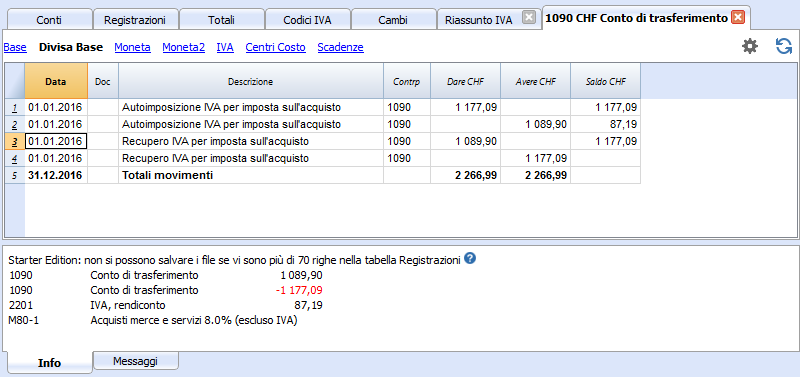Click the Descrizione column header
Screen dimensions: 800x377
[x=251, y=81]
